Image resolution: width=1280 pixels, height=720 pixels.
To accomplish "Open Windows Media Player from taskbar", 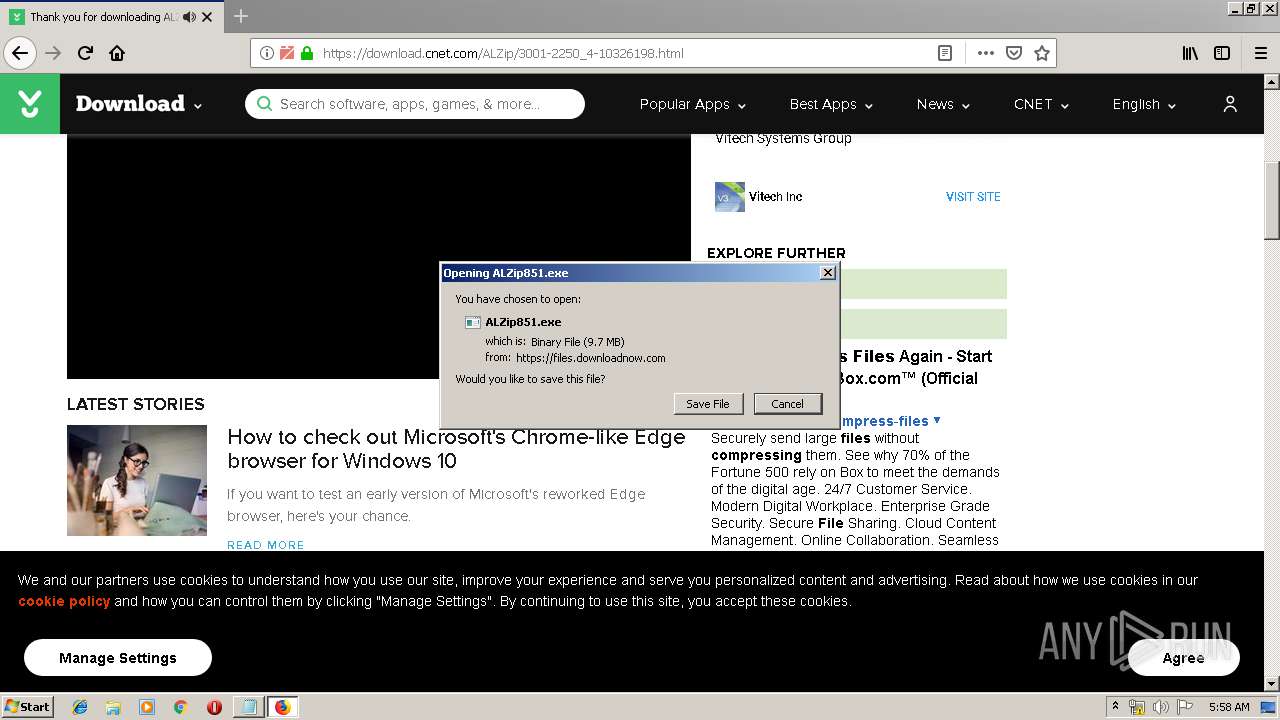I will (147, 707).
